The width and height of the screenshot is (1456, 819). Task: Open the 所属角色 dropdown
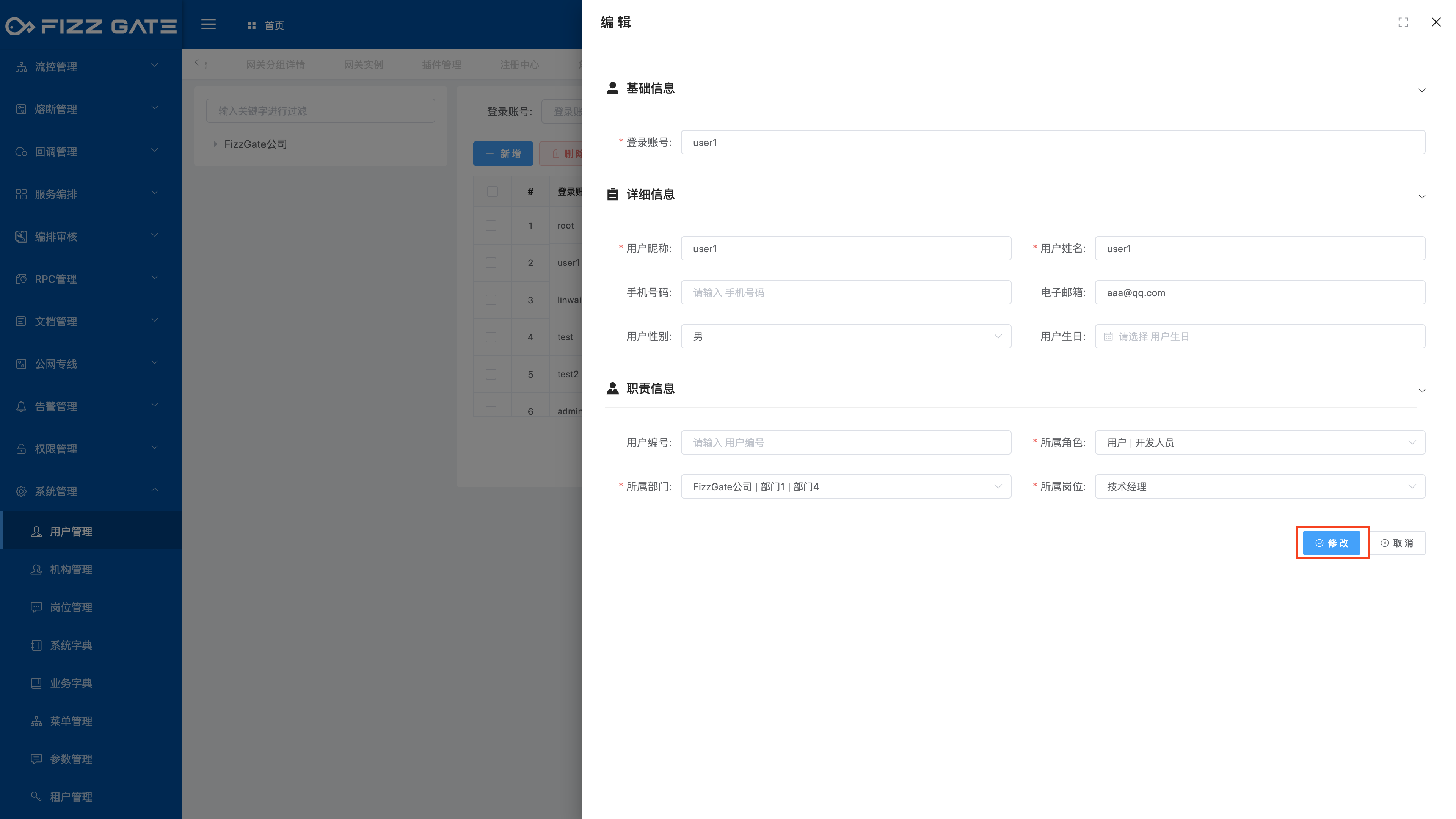click(1260, 442)
